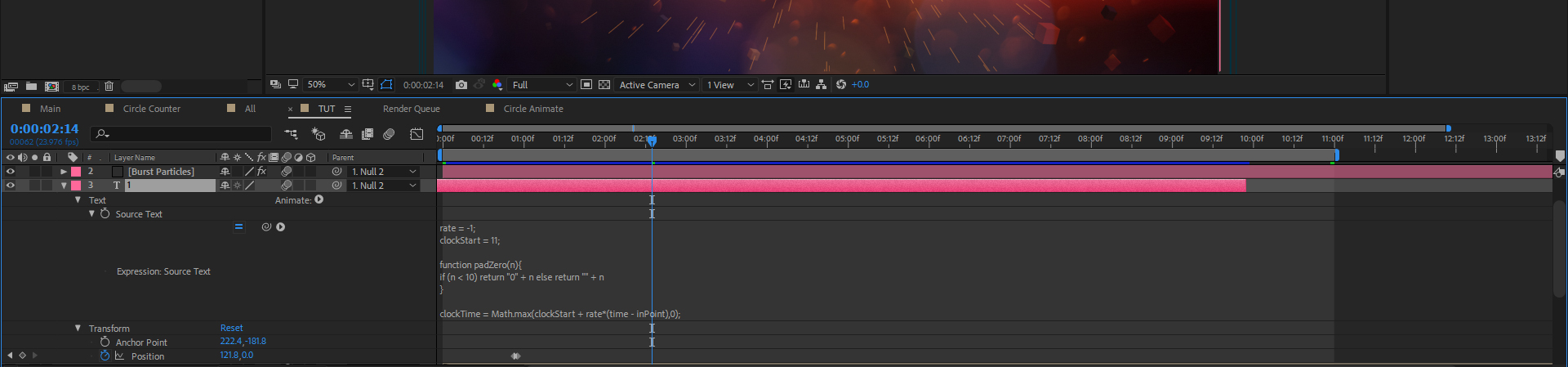Image resolution: width=1568 pixels, height=367 pixels.
Task: Click the timeline layer search field
Action: coord(182,133)
